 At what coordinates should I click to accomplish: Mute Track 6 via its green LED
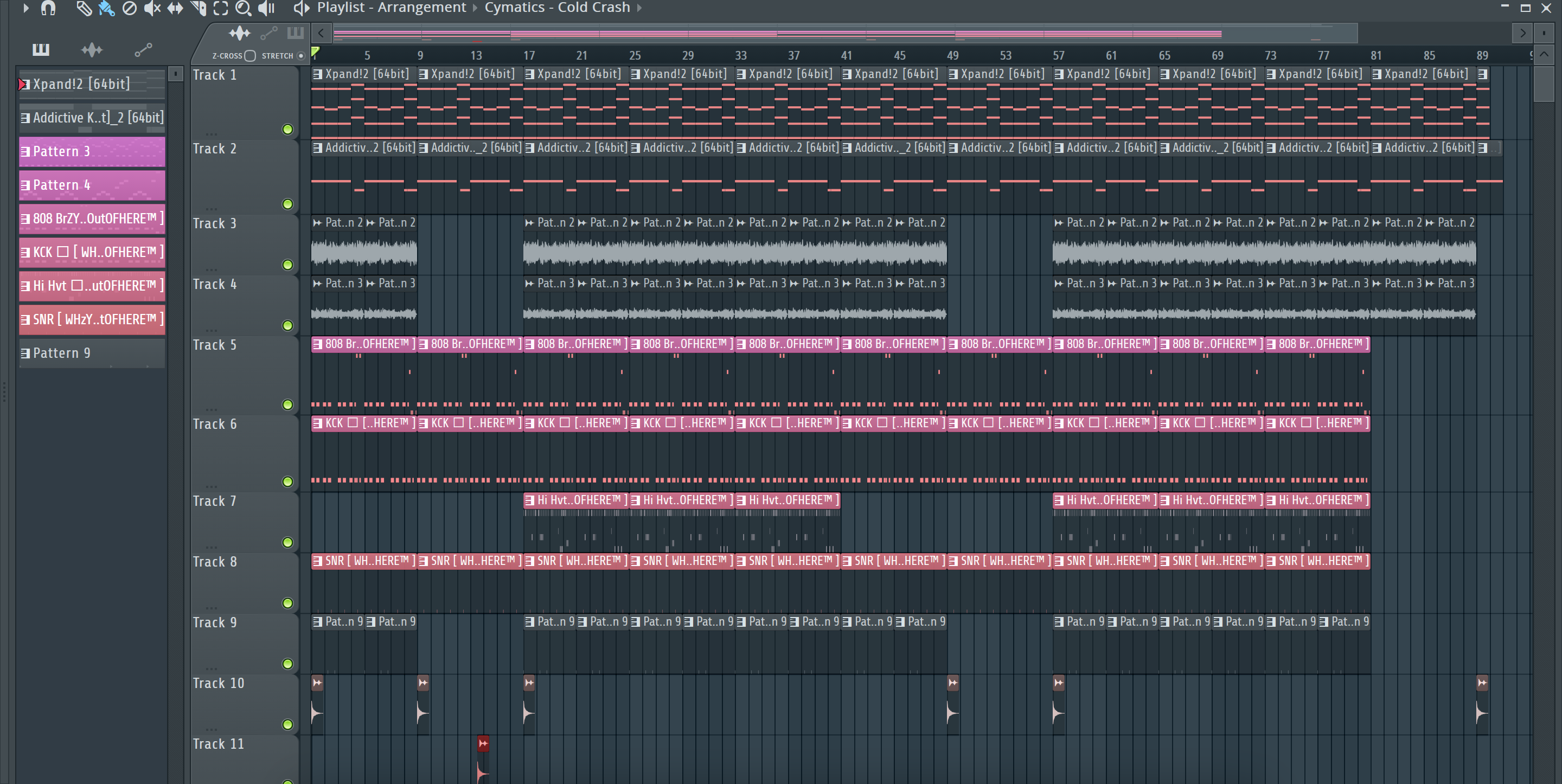287,482
